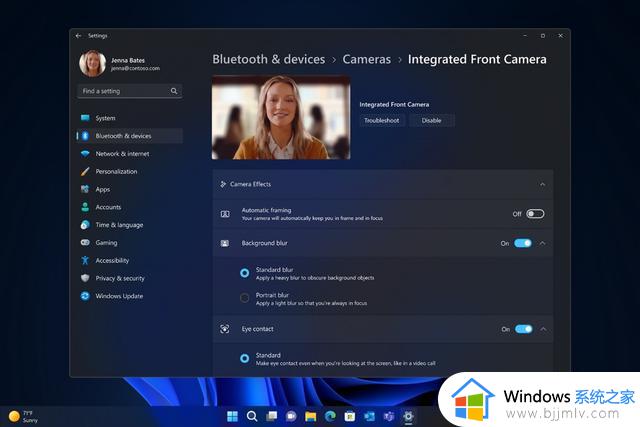Click the Windows Update sync icon
The width and height of the screenshot is (640, 427).
point(85,296)
